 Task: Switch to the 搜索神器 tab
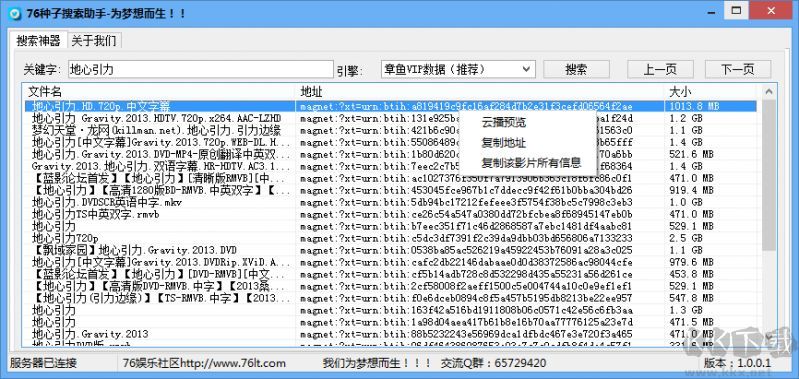tap(38, 41)
